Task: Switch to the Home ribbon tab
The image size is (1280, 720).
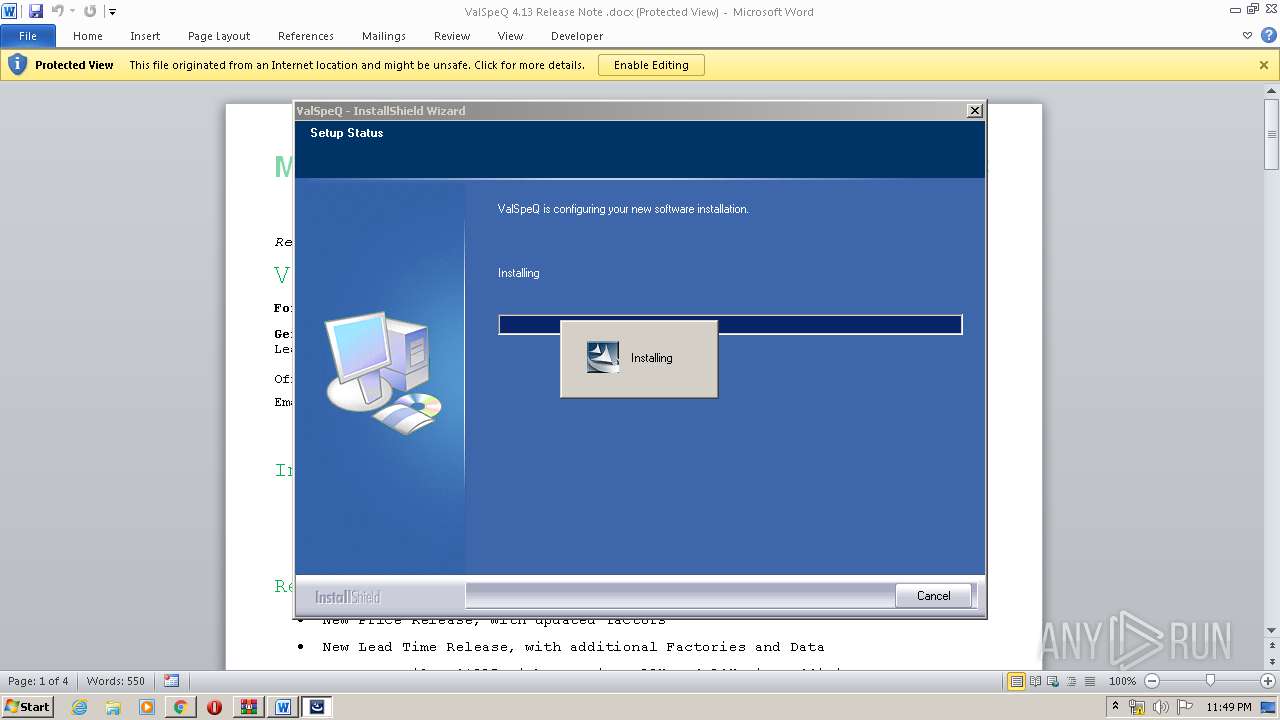Action: coord(88,36)
